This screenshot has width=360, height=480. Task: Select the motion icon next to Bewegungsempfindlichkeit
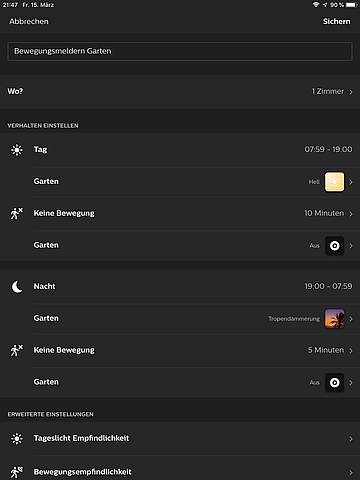pos(17,472)
